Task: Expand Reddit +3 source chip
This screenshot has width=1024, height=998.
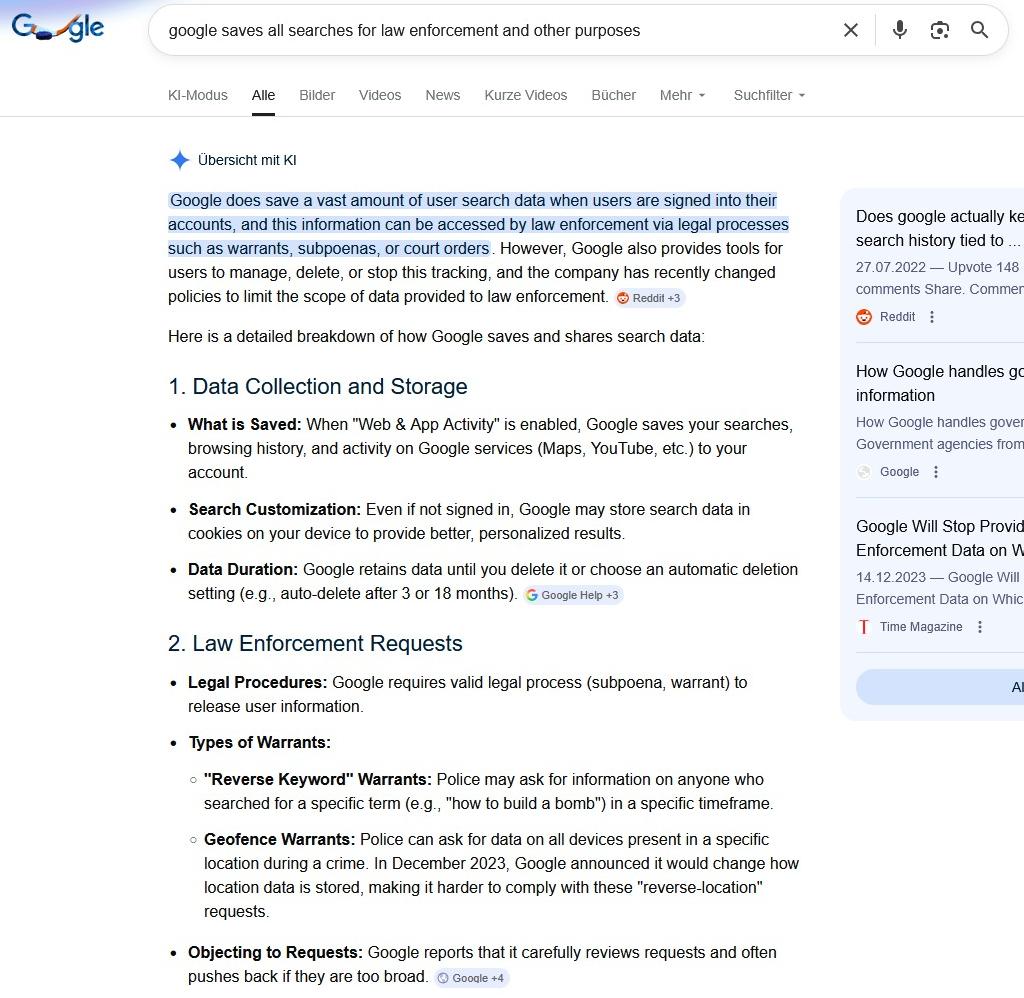Action: [x=649, y=298]
